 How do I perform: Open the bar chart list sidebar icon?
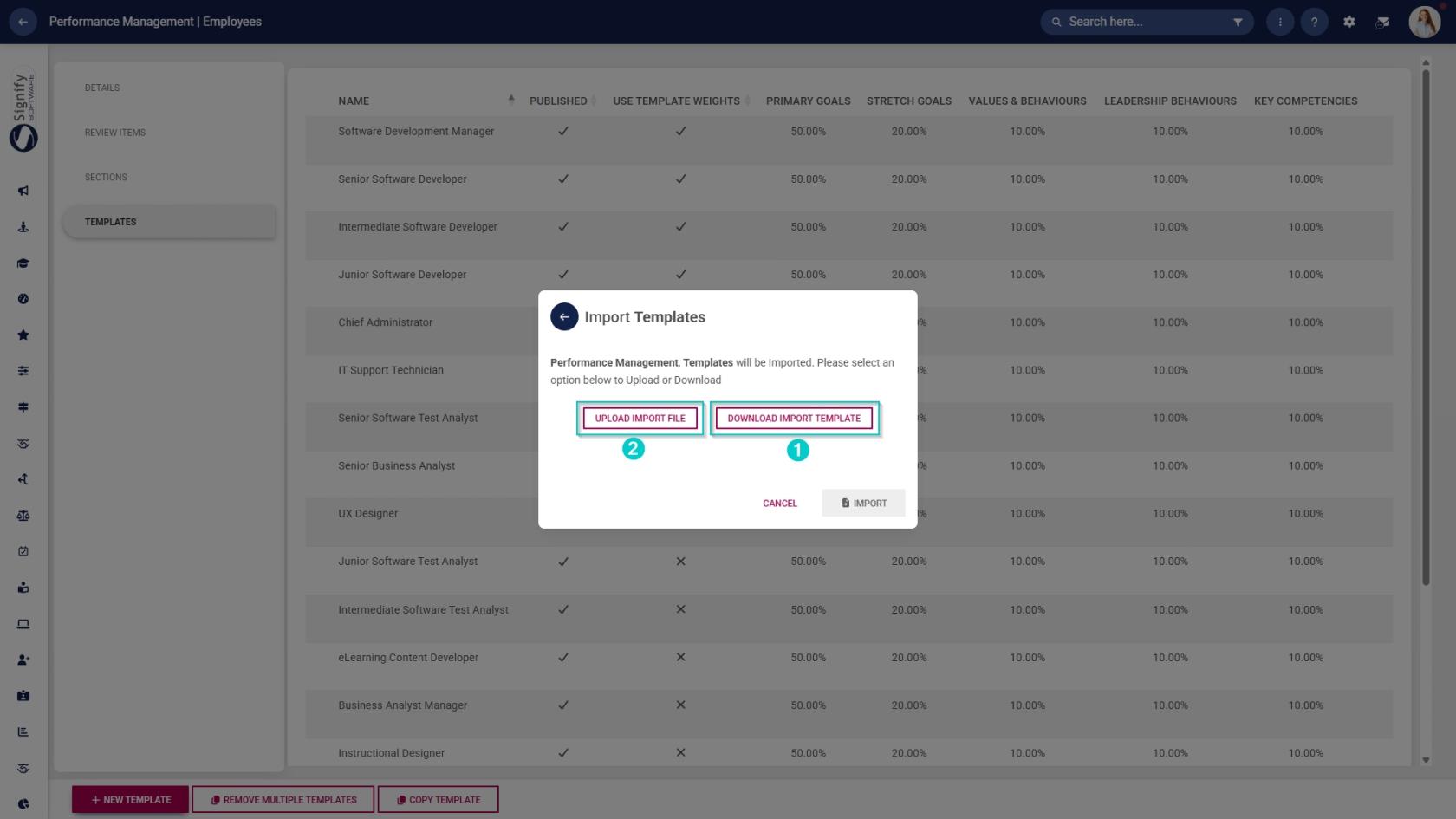23,732
